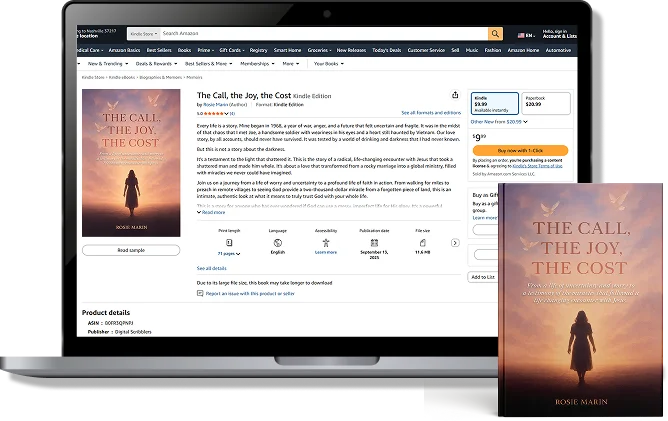Expand Best Sellers & More menu
Screen dimensions: 668x421
coord(208,64)
